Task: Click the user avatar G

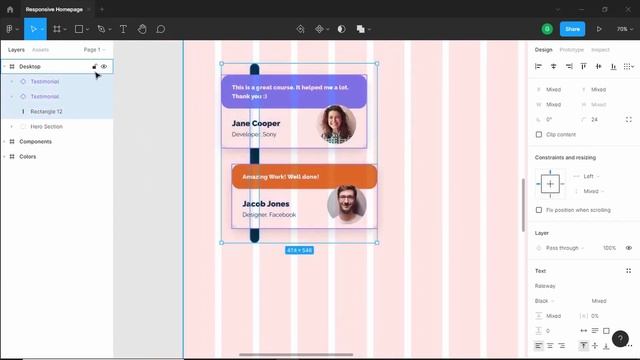Action: tap(547, 29)
